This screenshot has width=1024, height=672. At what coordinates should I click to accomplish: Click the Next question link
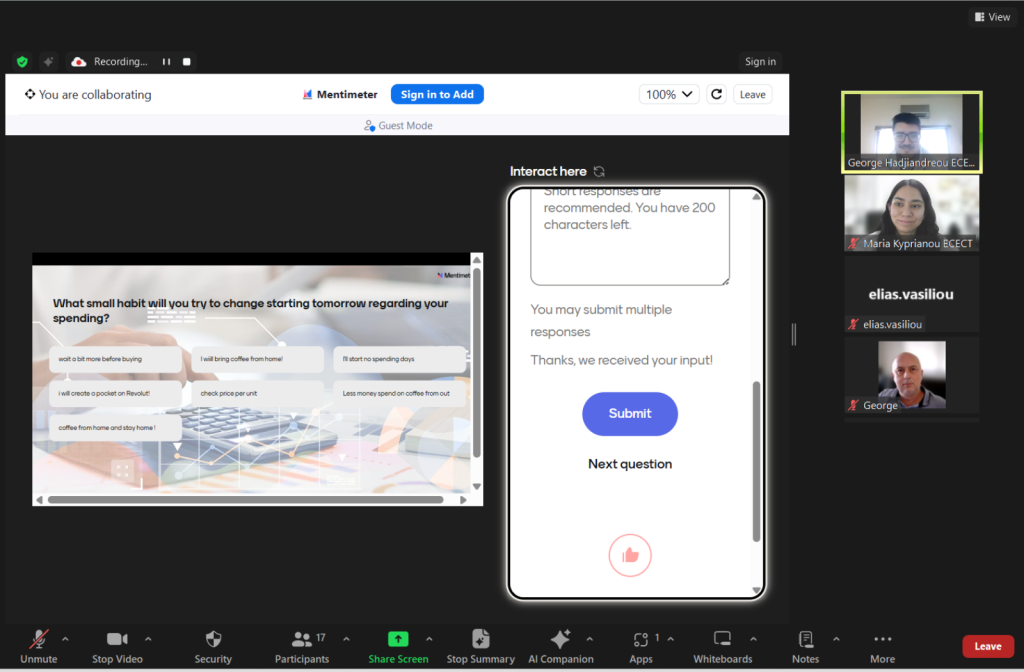click(x=630, y=464)
